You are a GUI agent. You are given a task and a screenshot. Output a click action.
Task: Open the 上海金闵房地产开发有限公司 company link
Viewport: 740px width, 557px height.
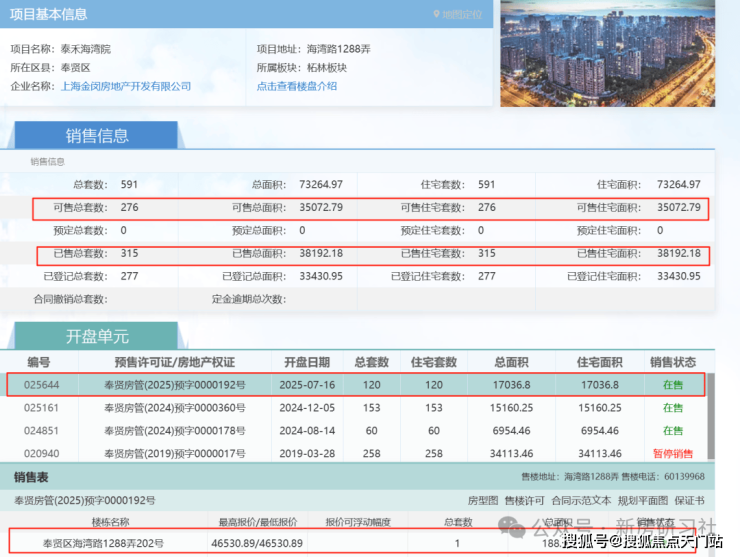pyautogui.click(x=125, y=87)
